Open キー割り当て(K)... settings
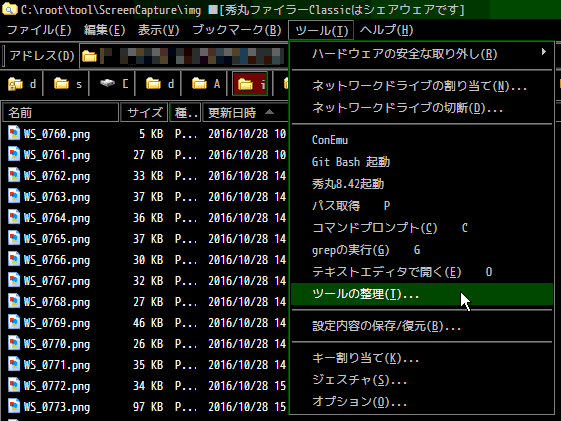561x421 pixels. point(422,358)
